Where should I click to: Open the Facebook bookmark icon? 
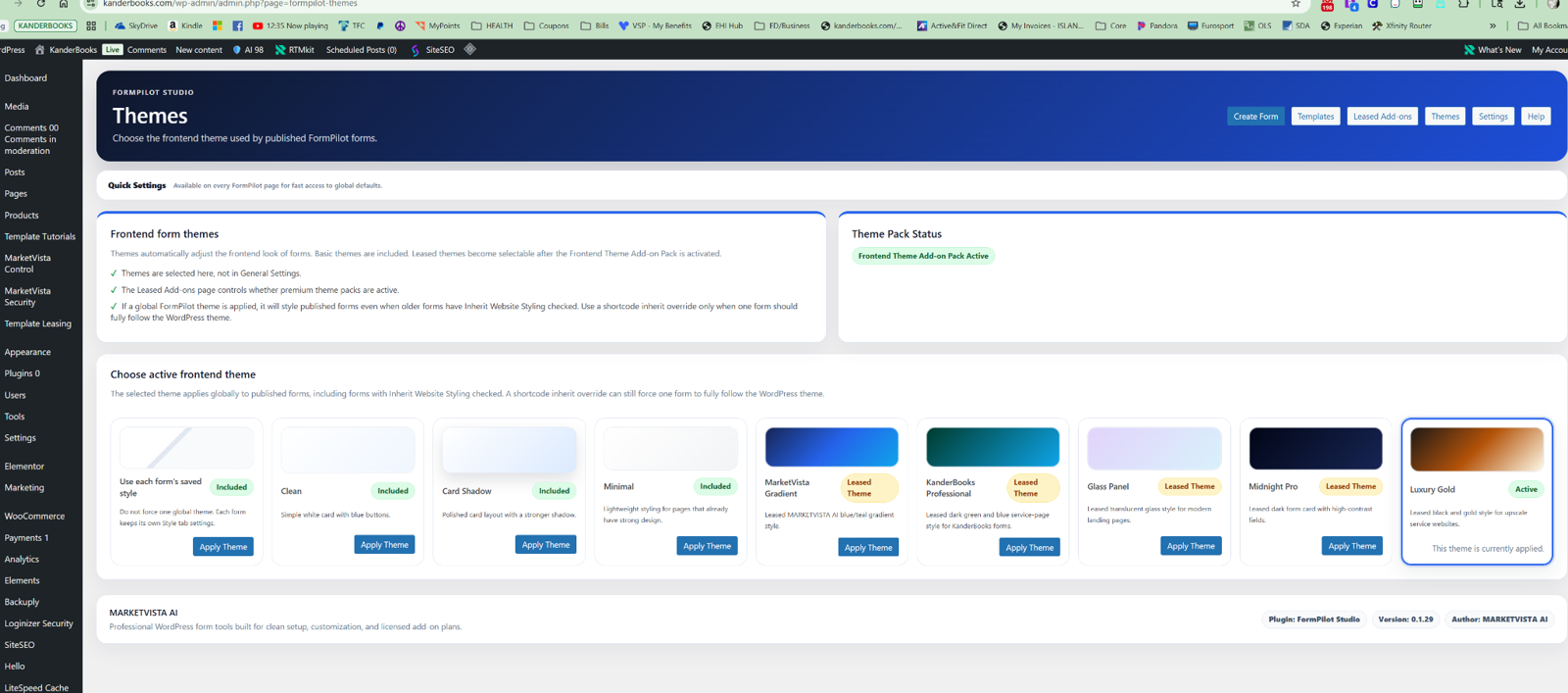(x=237, y=25)
